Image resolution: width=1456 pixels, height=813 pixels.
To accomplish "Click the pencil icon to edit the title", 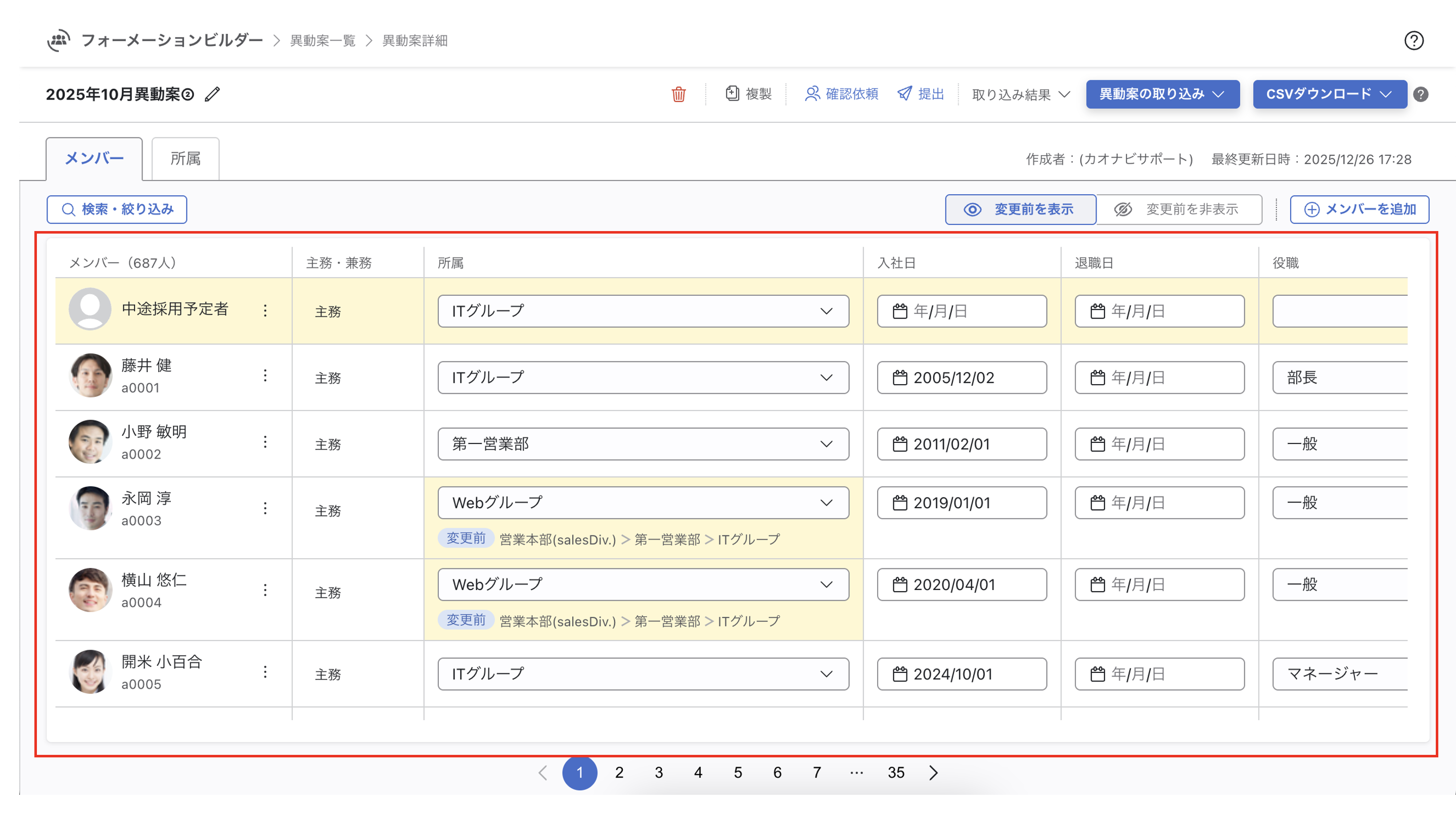I will [212, 94].
